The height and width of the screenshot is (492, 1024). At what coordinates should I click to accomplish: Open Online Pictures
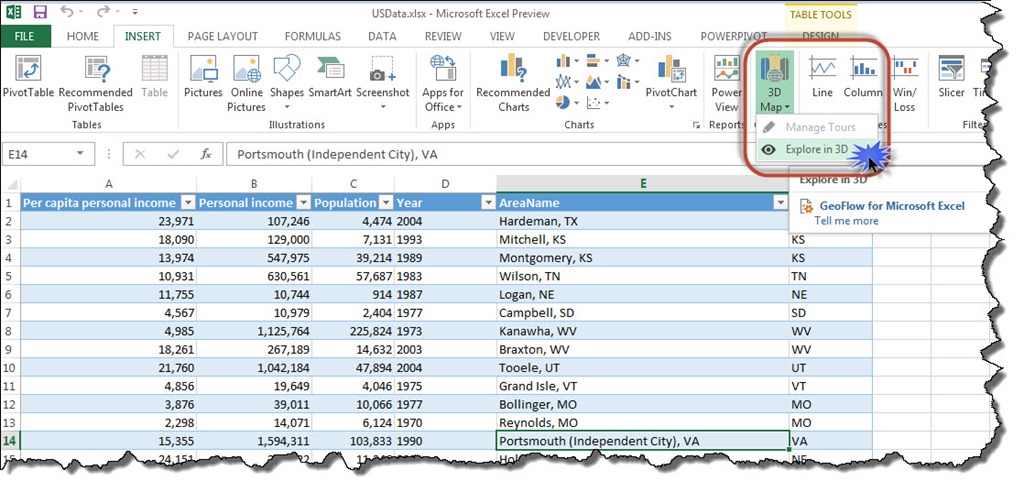tap(246, 84)
